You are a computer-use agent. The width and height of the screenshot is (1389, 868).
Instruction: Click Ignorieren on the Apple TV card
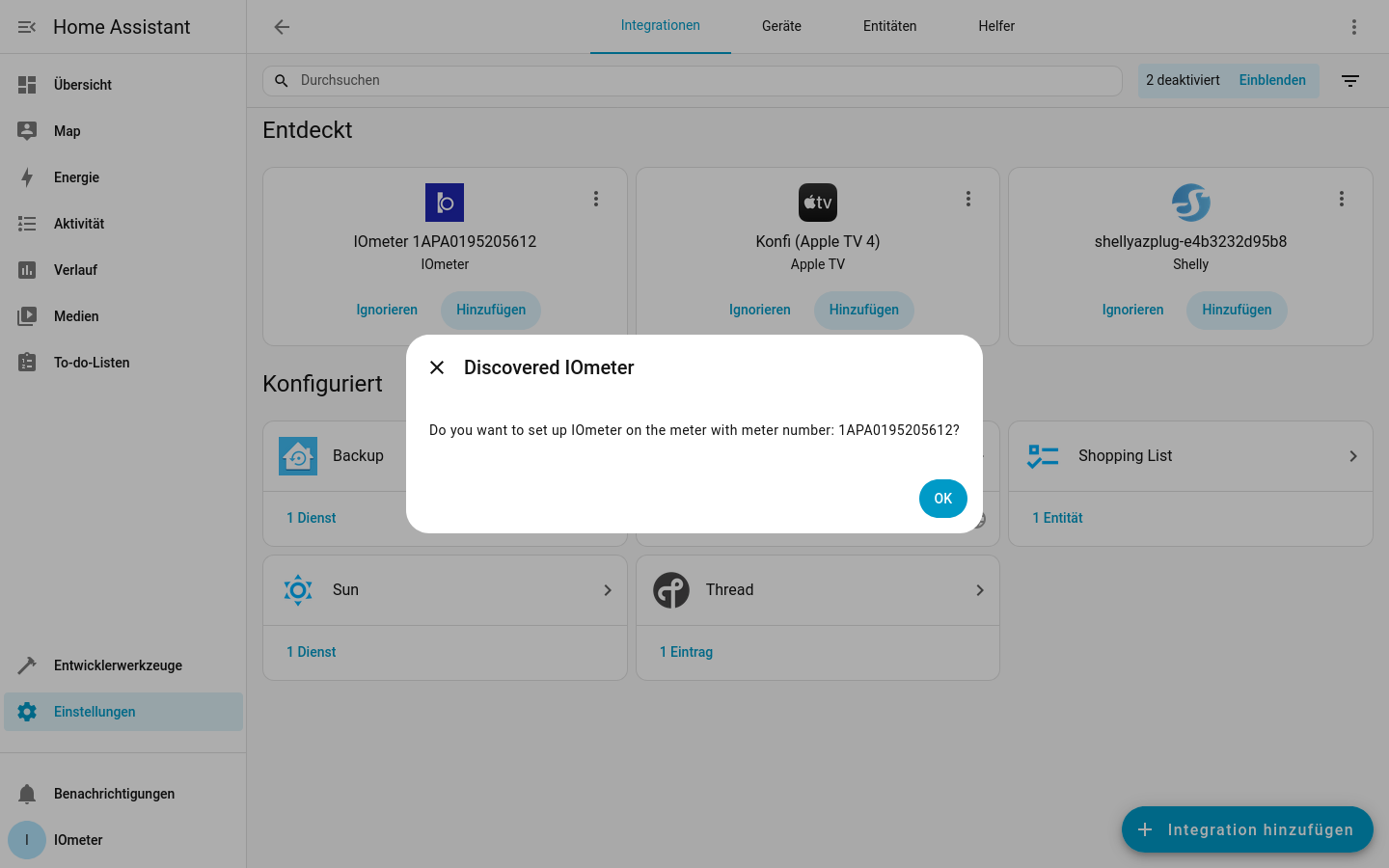tap(760, 310)
